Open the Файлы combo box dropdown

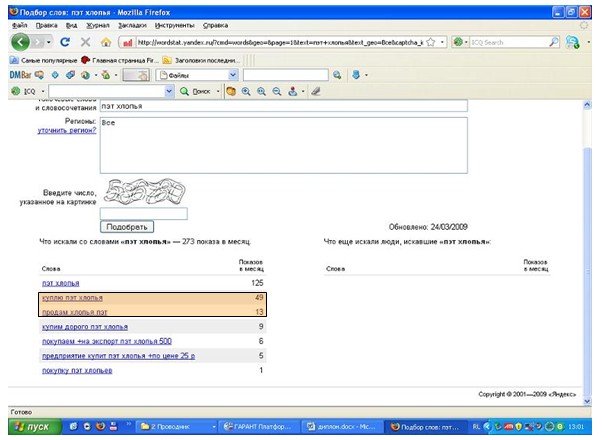233,75
